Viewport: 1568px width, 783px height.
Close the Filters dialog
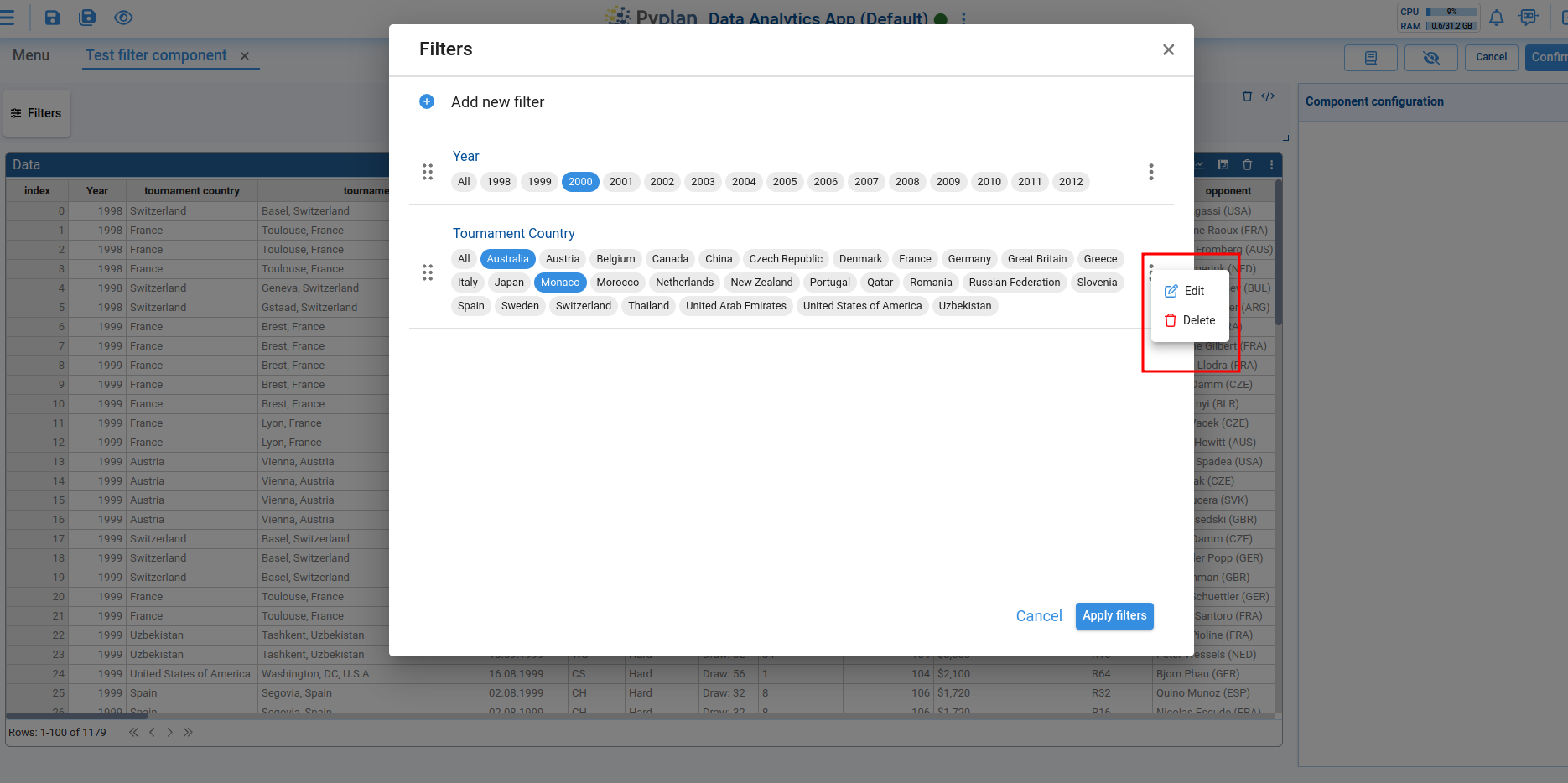point(1168,50)
